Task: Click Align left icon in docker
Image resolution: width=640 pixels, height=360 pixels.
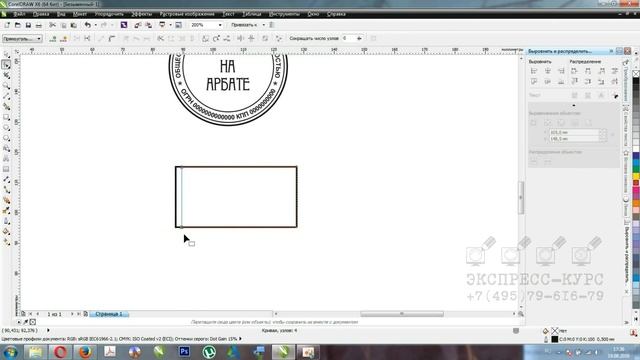Action: pyautogui.click(x=534, y=71)
